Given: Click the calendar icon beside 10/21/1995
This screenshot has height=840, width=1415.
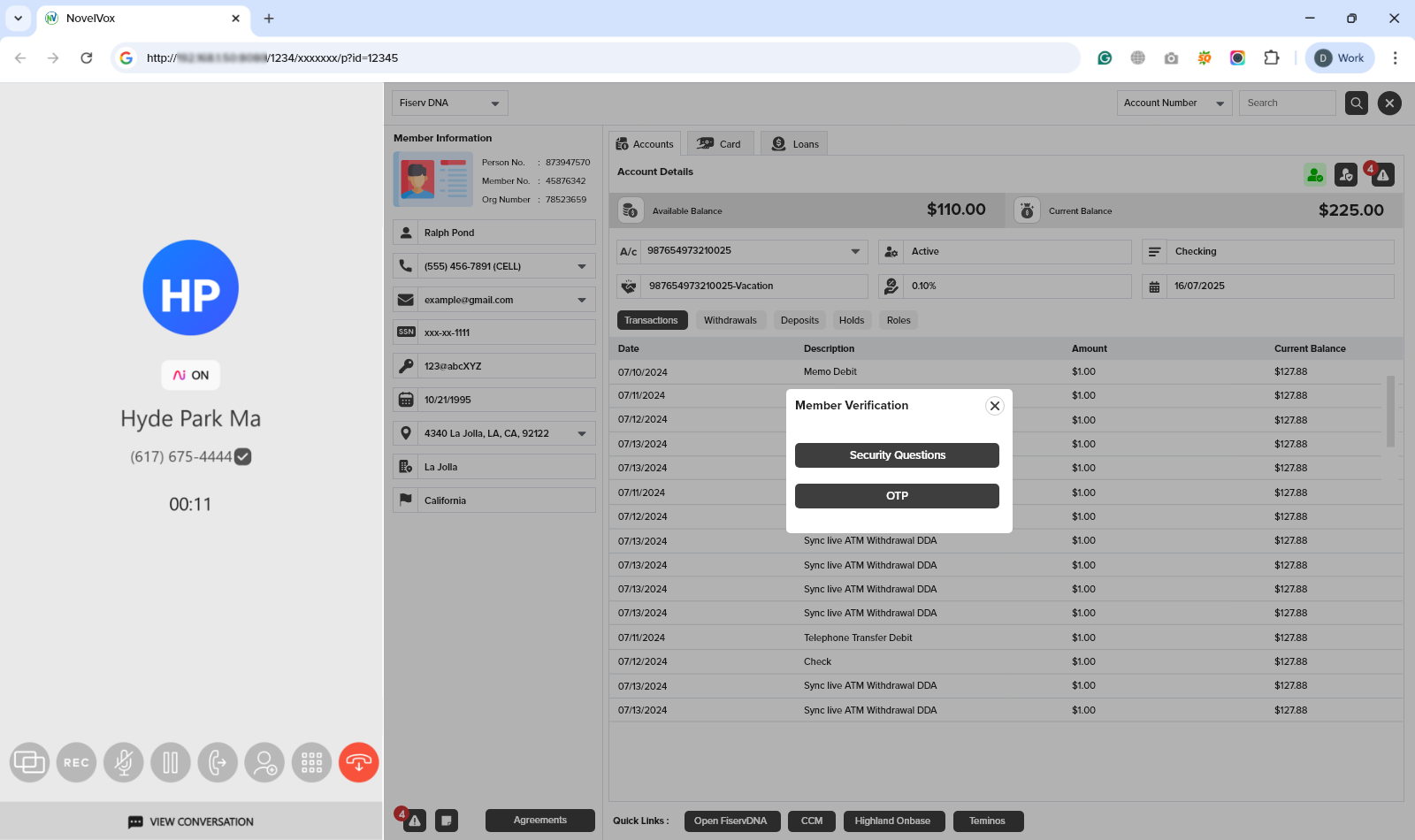Looking at the screenshot, I should [406, 400].
